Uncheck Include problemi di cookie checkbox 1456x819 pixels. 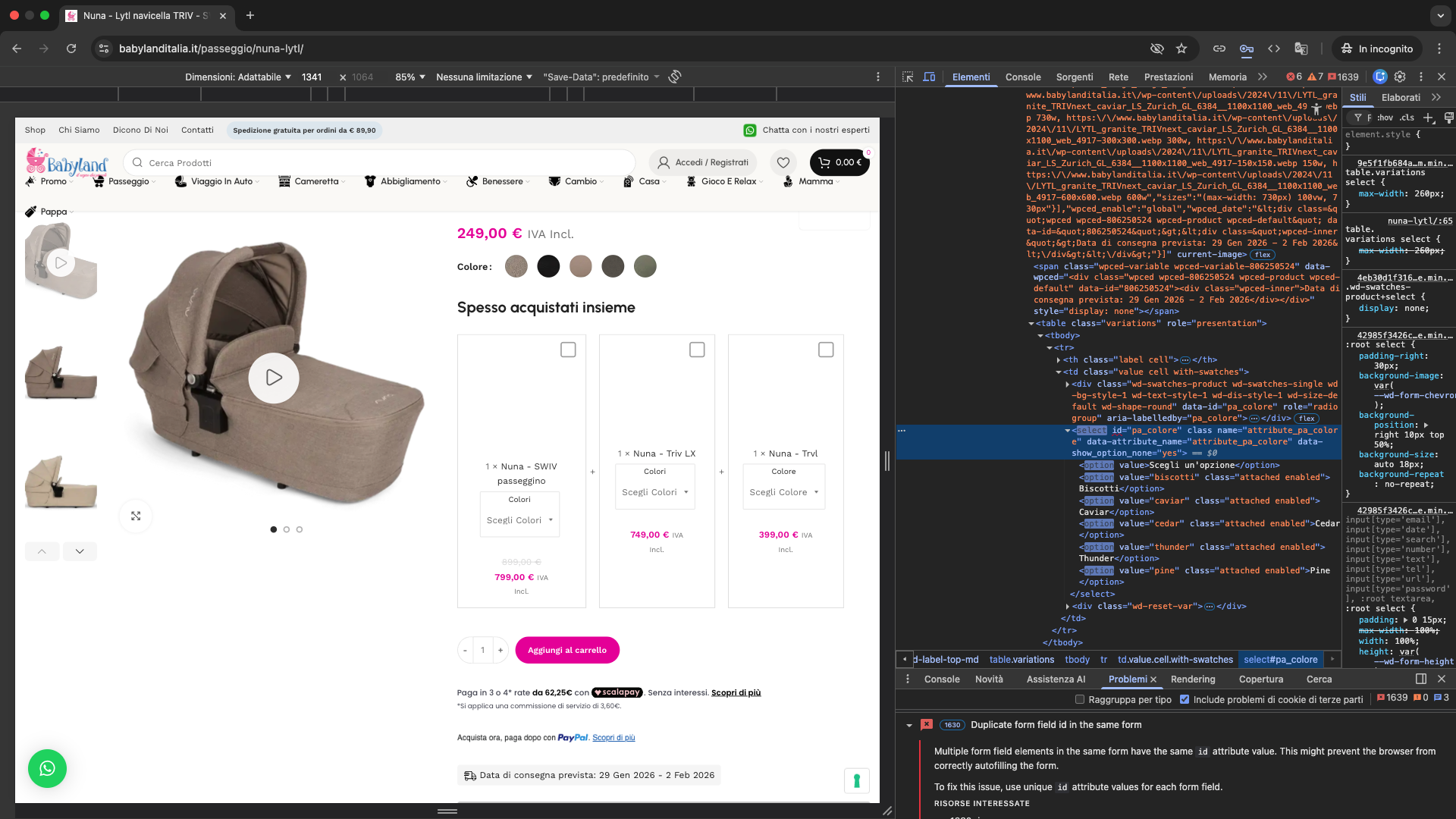1185,699
